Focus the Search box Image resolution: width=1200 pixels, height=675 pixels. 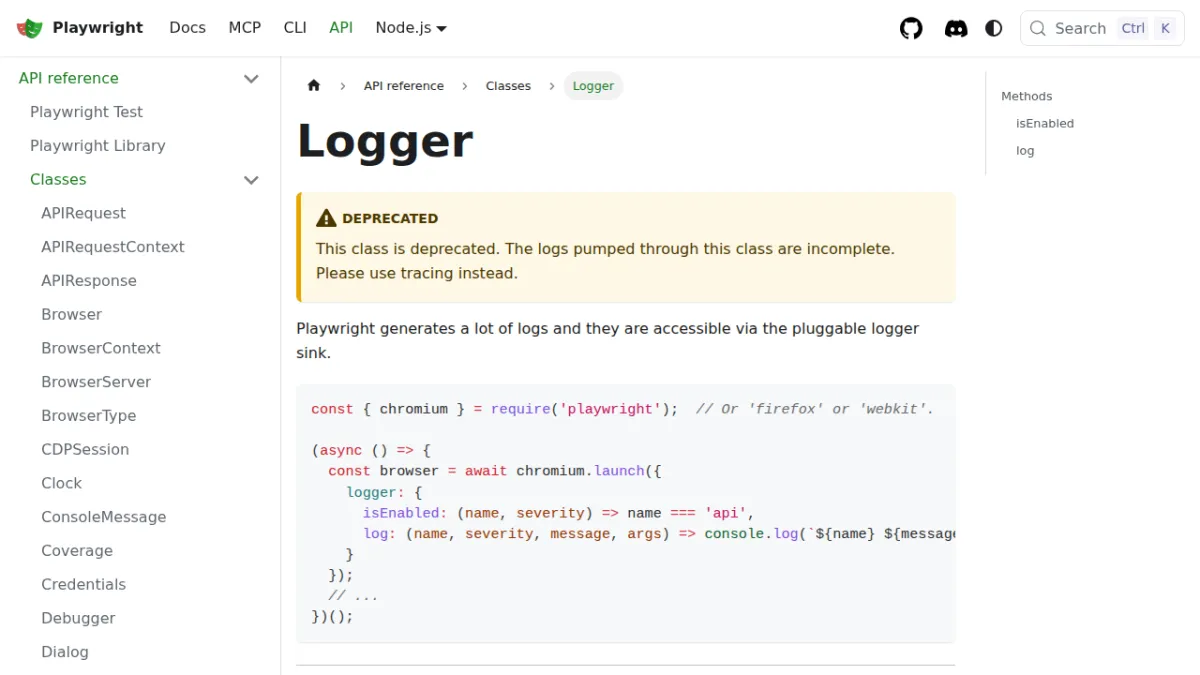coord(1102,28)
